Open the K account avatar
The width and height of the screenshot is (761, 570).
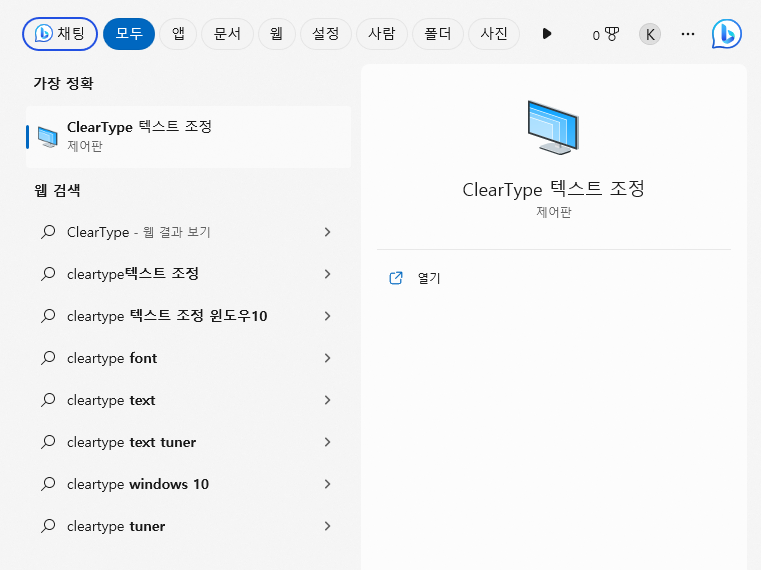650,34
